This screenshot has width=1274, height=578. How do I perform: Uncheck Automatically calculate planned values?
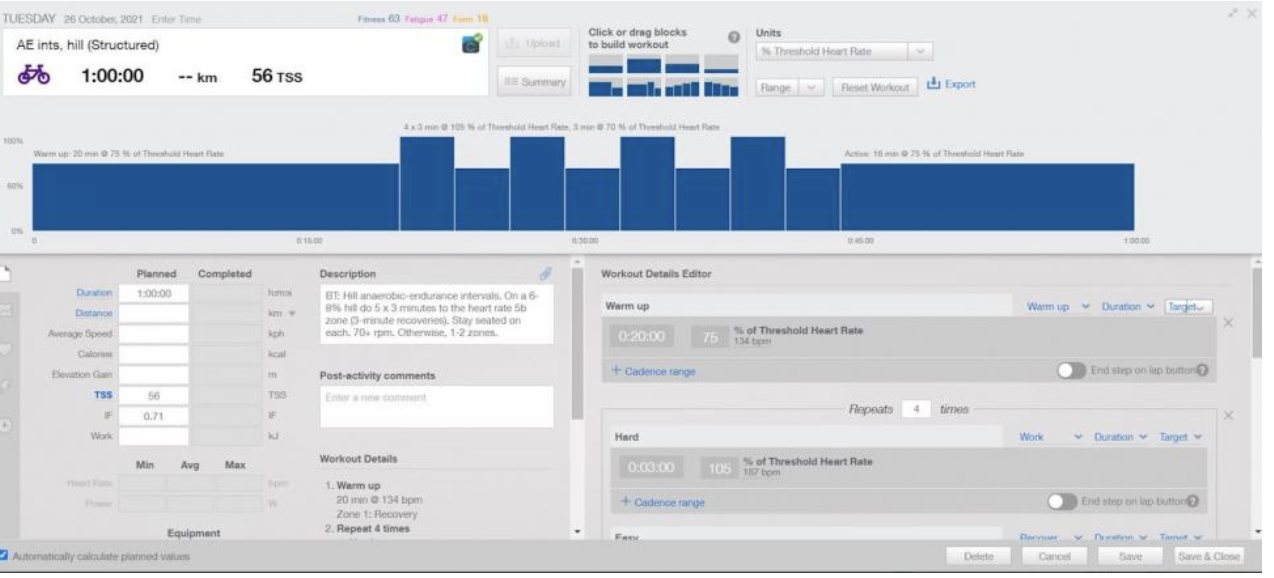pos(5,556)
